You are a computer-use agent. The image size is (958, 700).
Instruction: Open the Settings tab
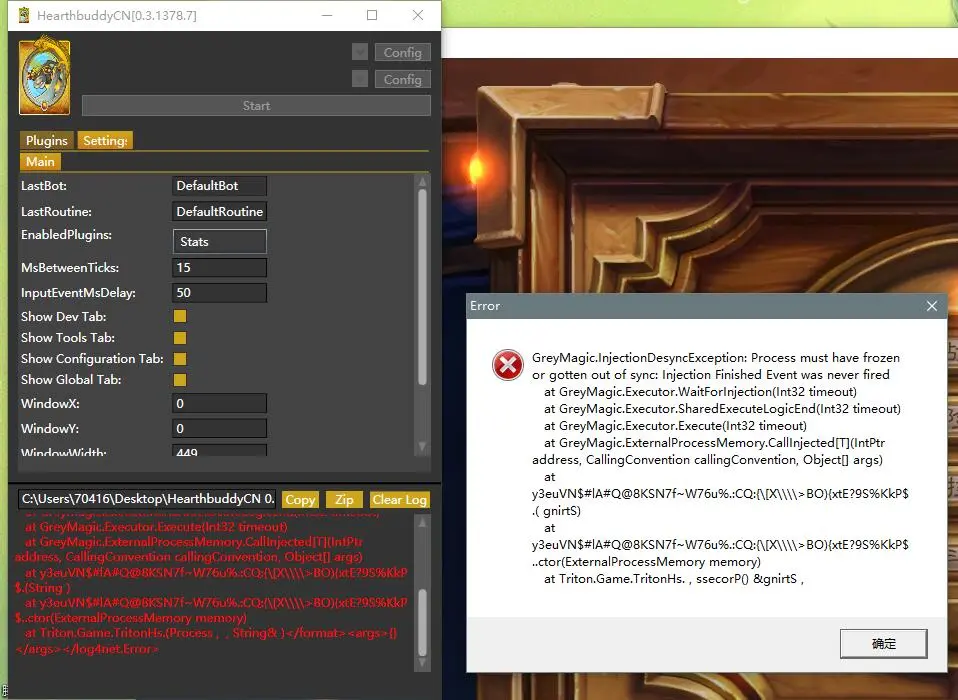click(x=105, y=140)
